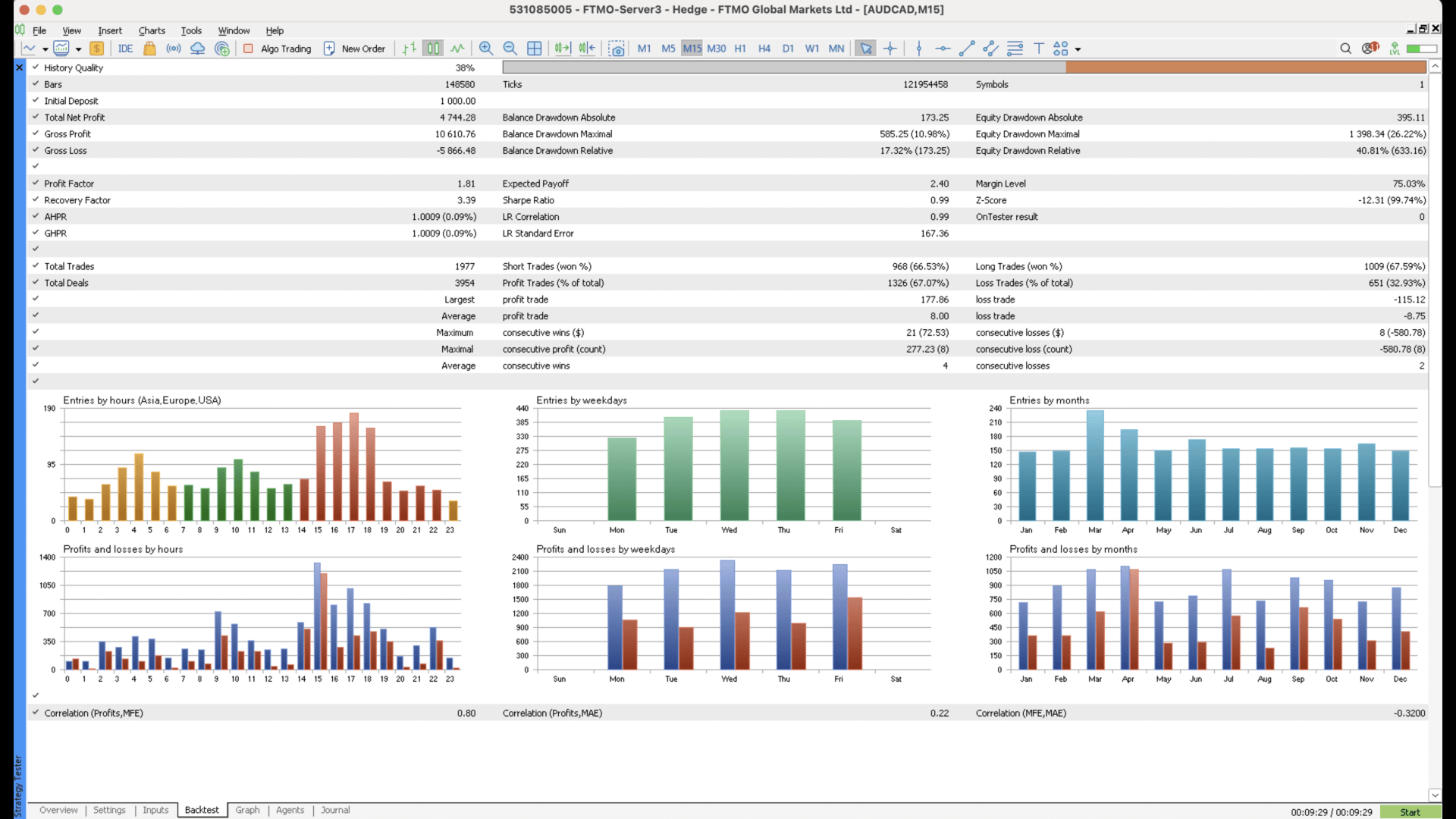
Task: Expand the chart type dropdown arrow
Action: point(45,49)
